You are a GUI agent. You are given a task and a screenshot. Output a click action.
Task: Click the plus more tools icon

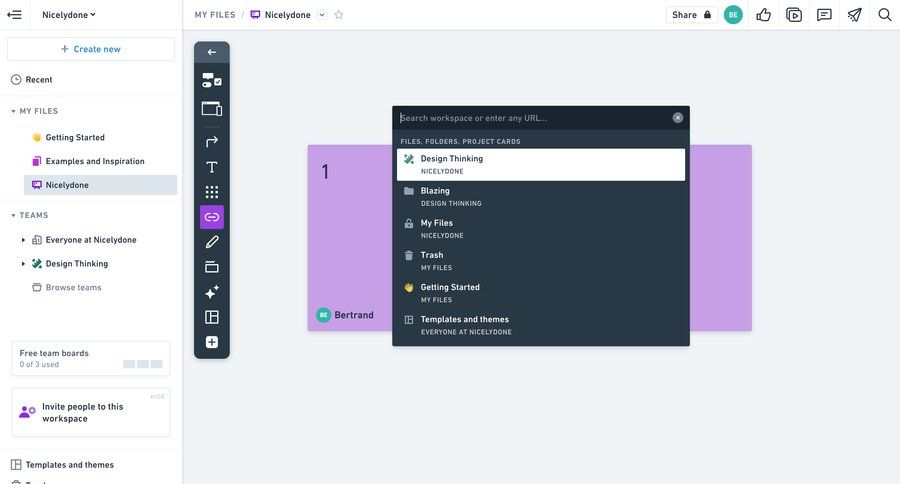(212, 342)
